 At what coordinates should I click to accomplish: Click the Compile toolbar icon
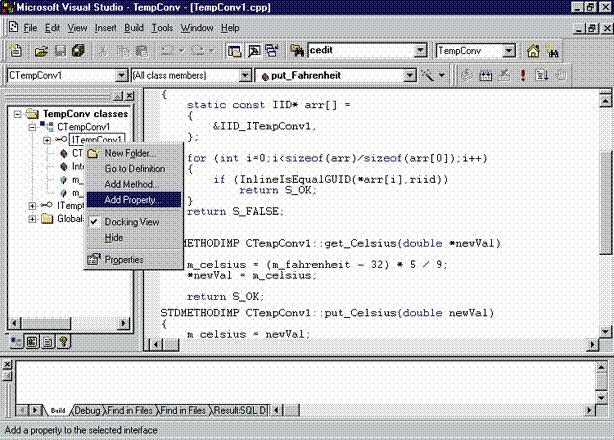coord(466,75)
